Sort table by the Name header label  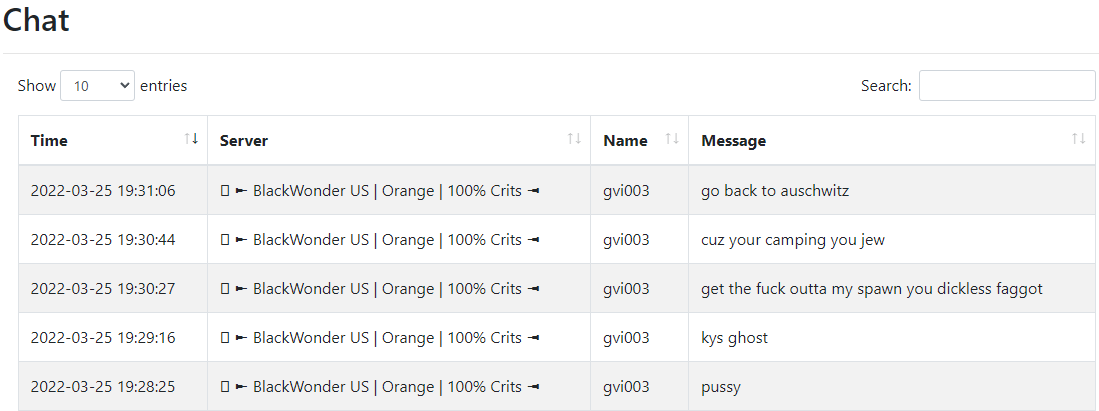625,140
